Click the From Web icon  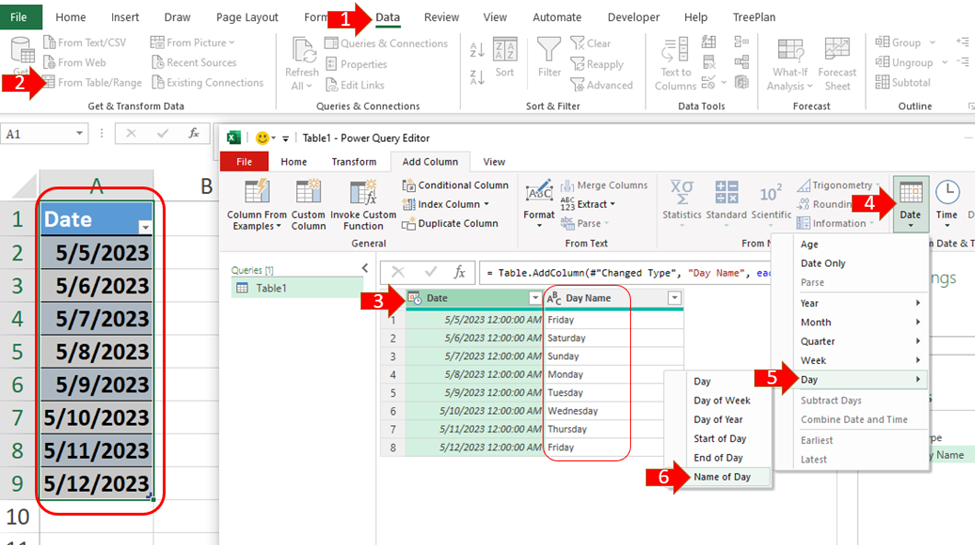coord(49,62)
